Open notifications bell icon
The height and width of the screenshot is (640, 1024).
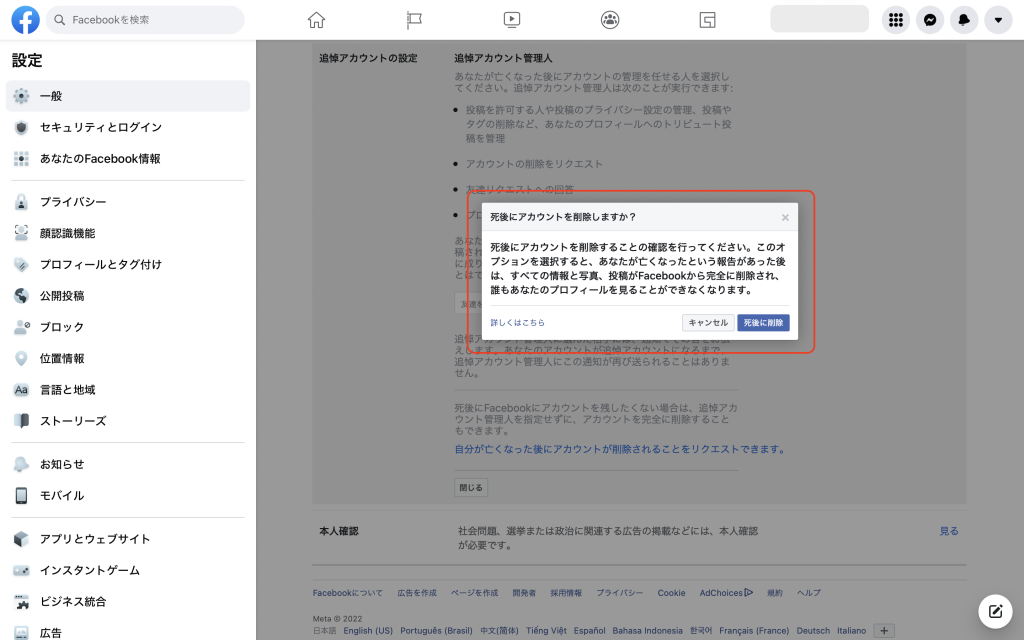point(964,20)
